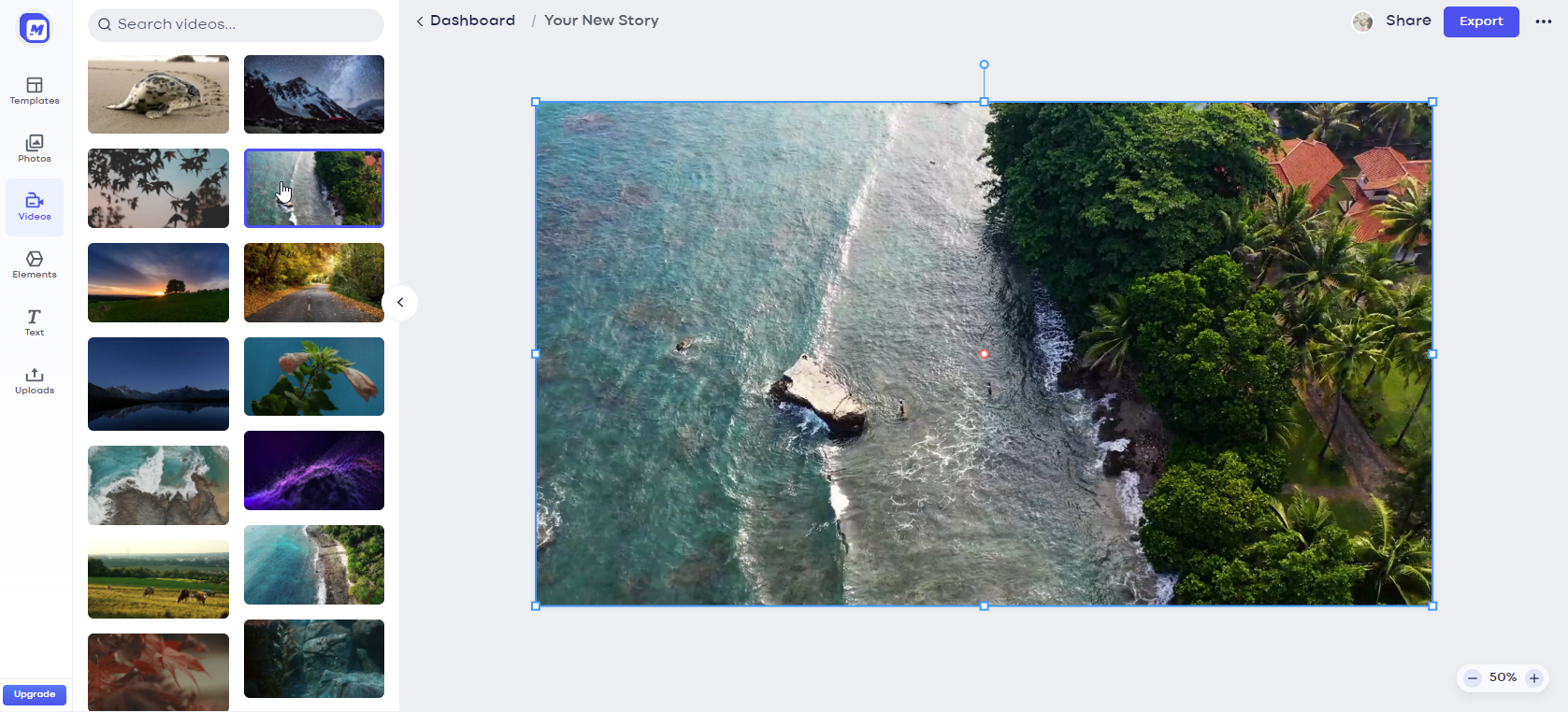Open the Templates panel
The width and height of the screenshot is (1568, 712).
[x=35, y=91]
